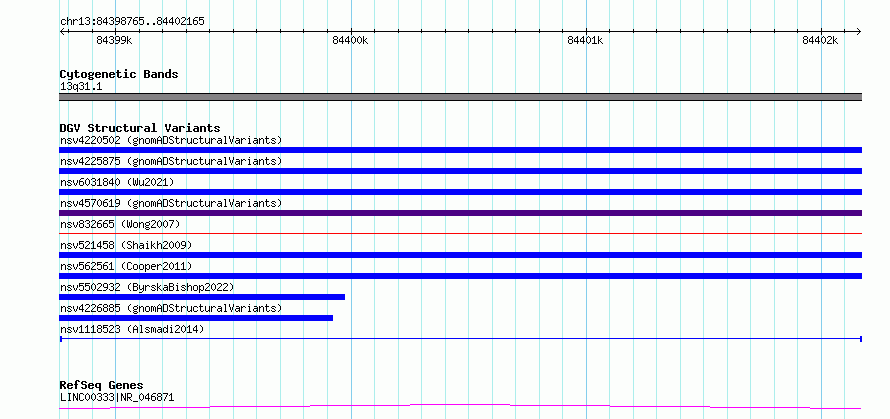The width and height of the screenshot is (890, 419).
Task: Select the 13q31.1 band label
Action: coord(81,87)
